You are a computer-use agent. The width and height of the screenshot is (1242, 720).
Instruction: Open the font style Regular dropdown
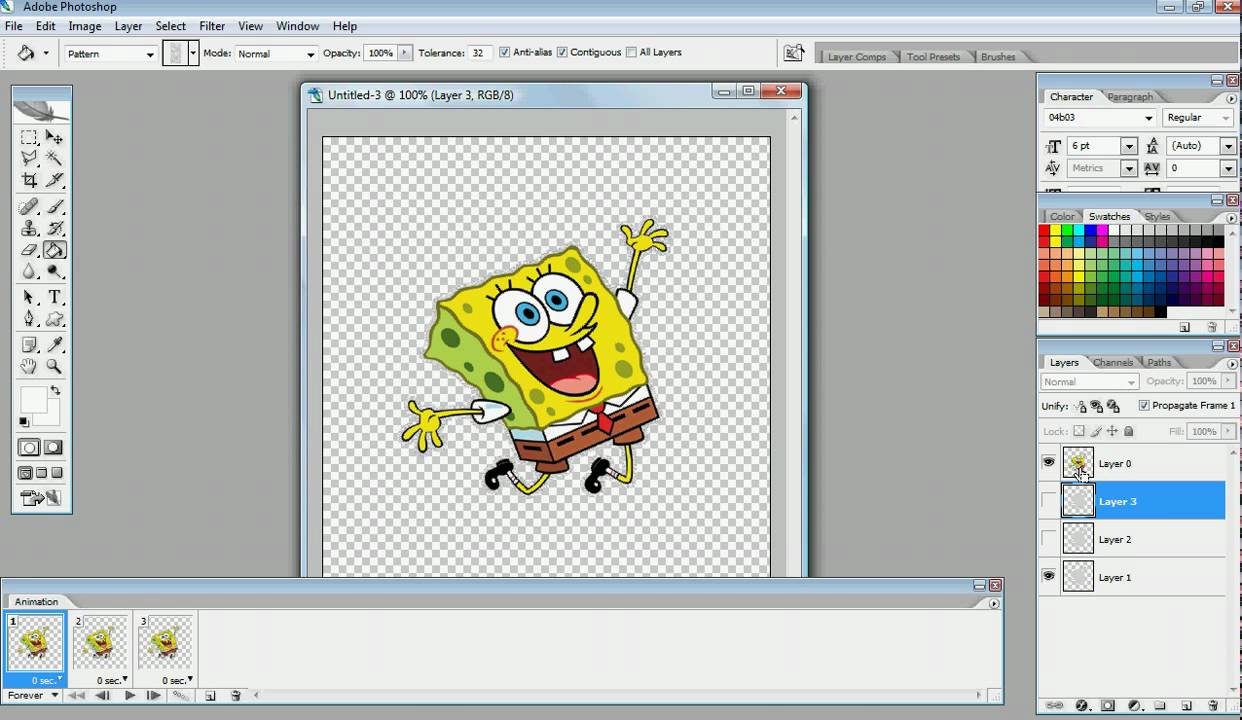(x=1199, y=118)
